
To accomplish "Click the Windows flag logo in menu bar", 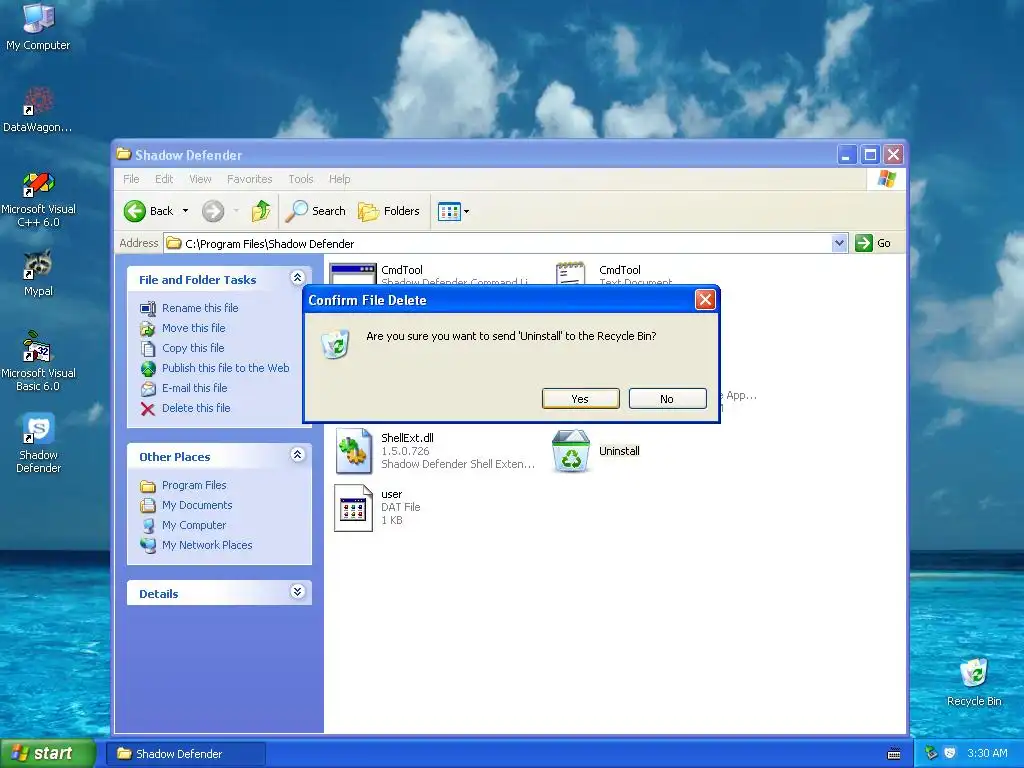I will [887, 179].
